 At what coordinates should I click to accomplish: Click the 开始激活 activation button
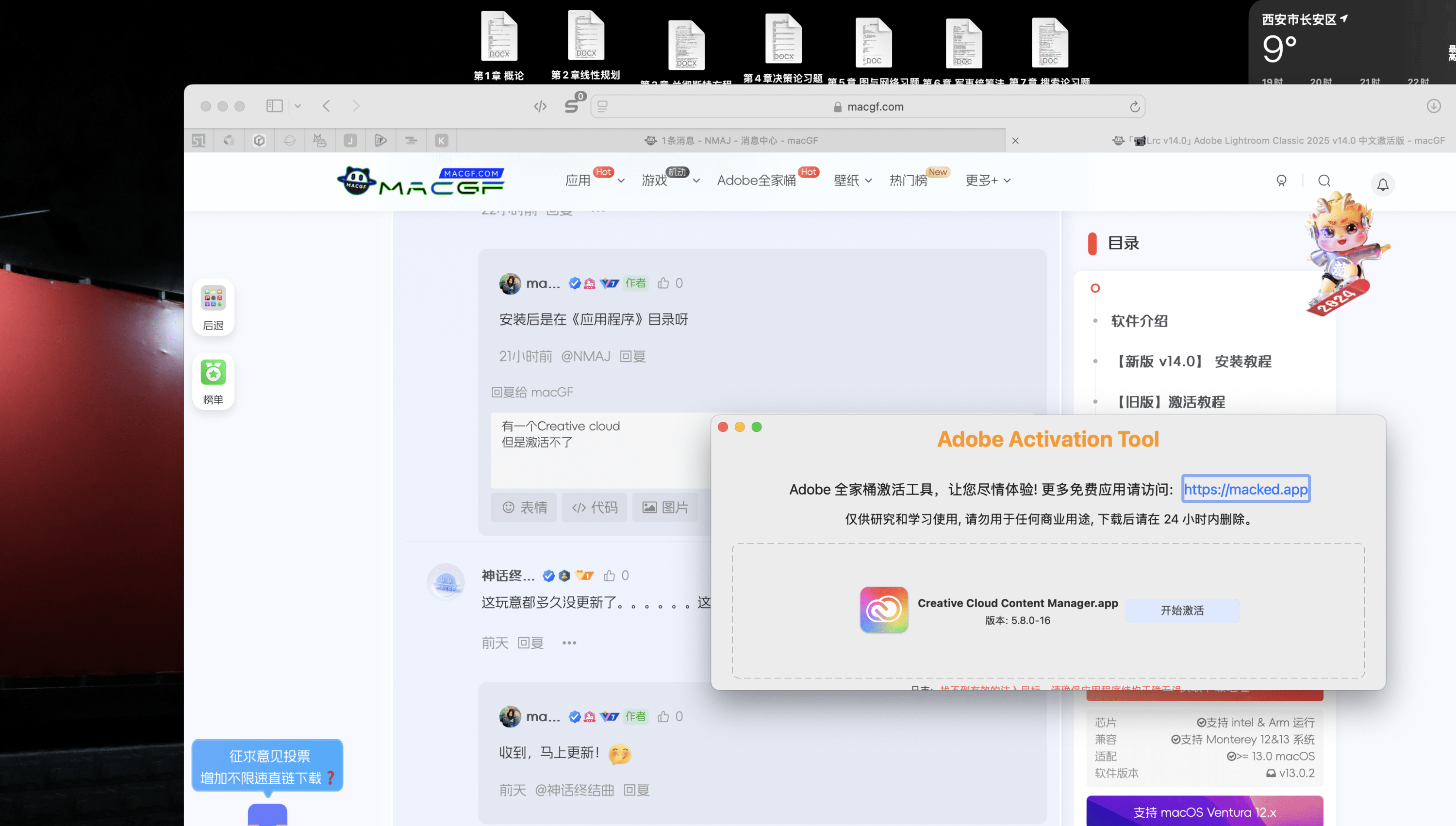tap(1181, 611)
